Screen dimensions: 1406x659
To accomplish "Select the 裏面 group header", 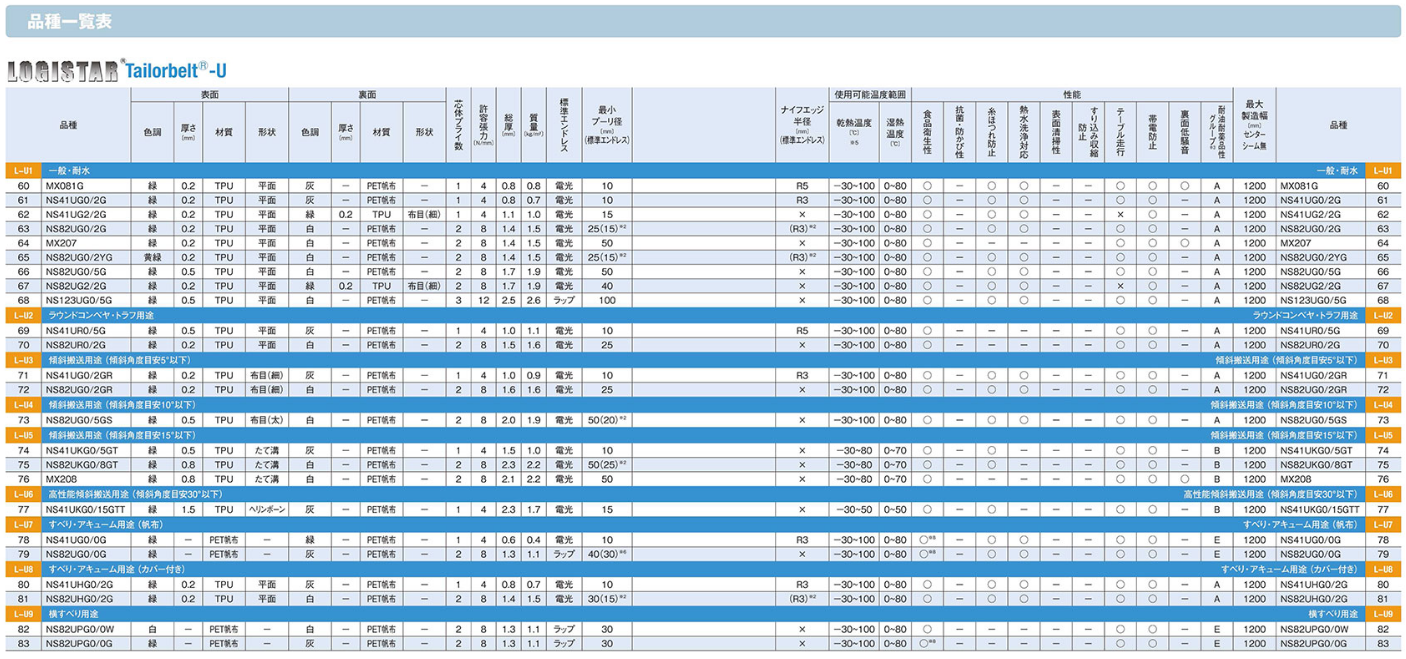I will (367, 94).
